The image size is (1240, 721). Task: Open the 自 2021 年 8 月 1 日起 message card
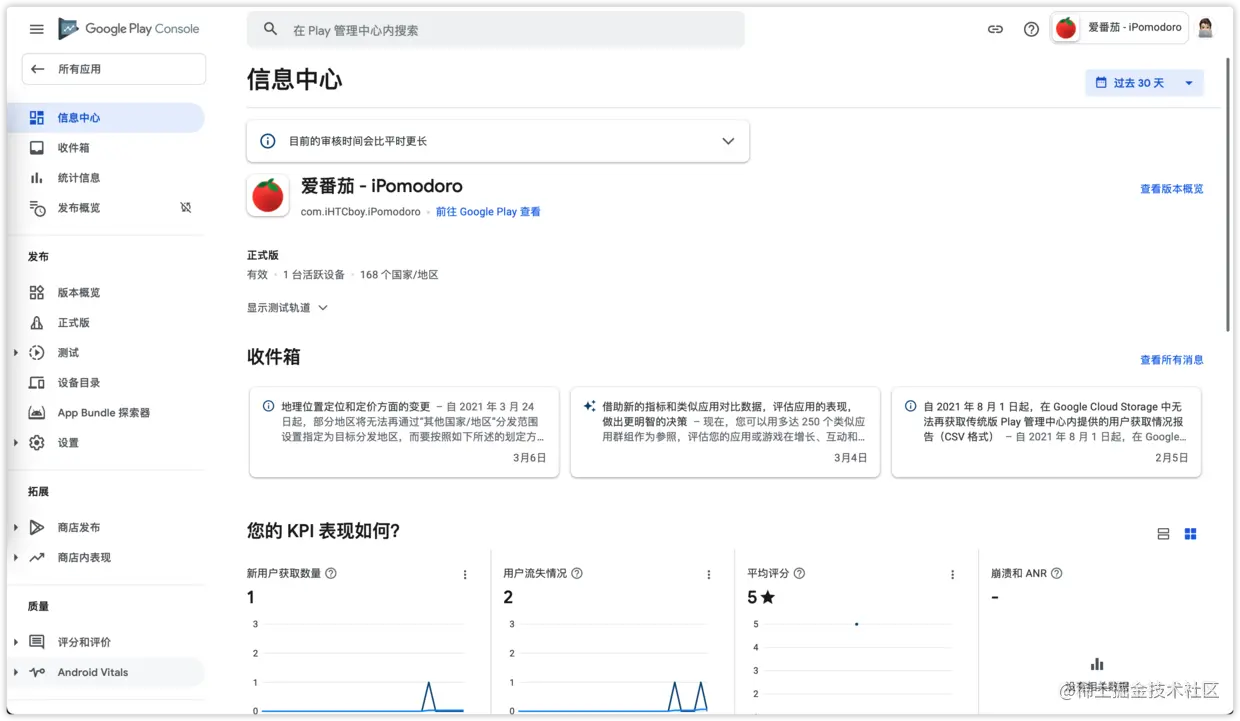tap(1046, 432)
